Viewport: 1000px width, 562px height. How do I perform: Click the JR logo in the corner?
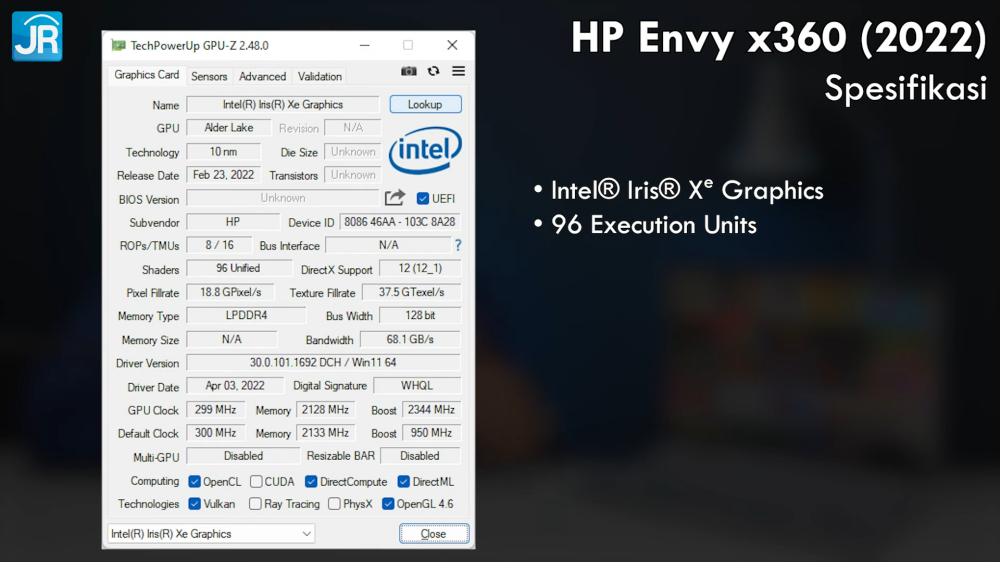[x=37, y=36]
